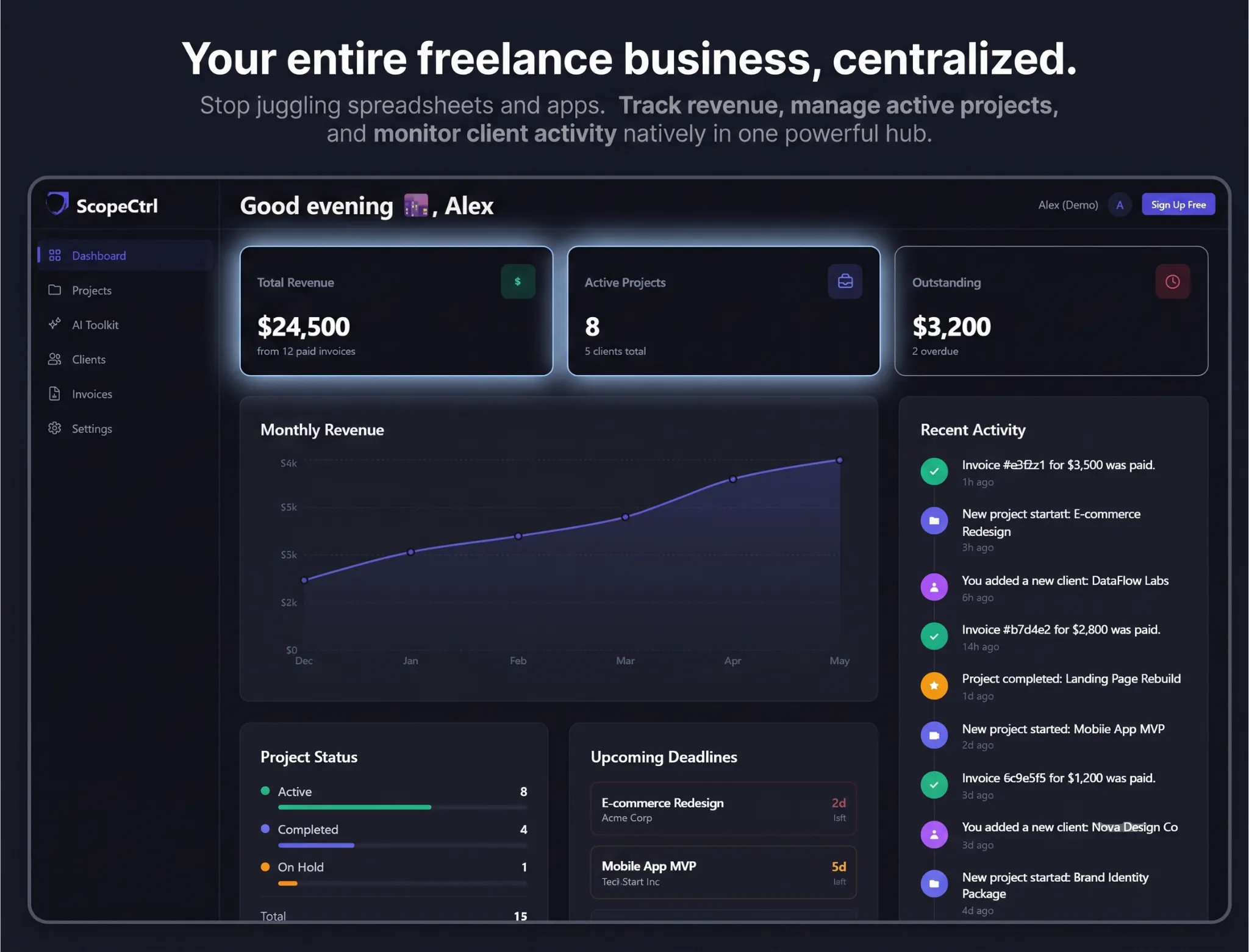Image resolution: width=1249 pixels, height=952 pixels.
Task: Click the Jan data point on chart
Action: pos(410,552)
